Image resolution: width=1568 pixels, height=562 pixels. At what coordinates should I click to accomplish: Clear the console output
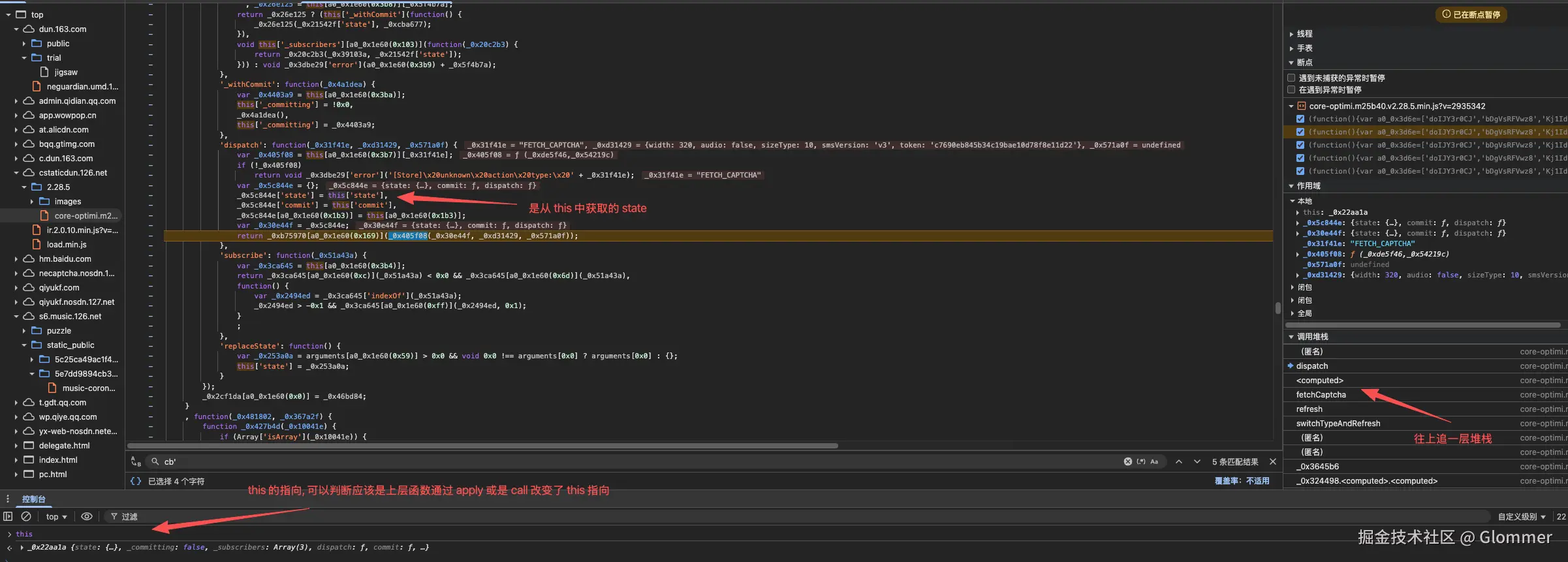(26, 516)
